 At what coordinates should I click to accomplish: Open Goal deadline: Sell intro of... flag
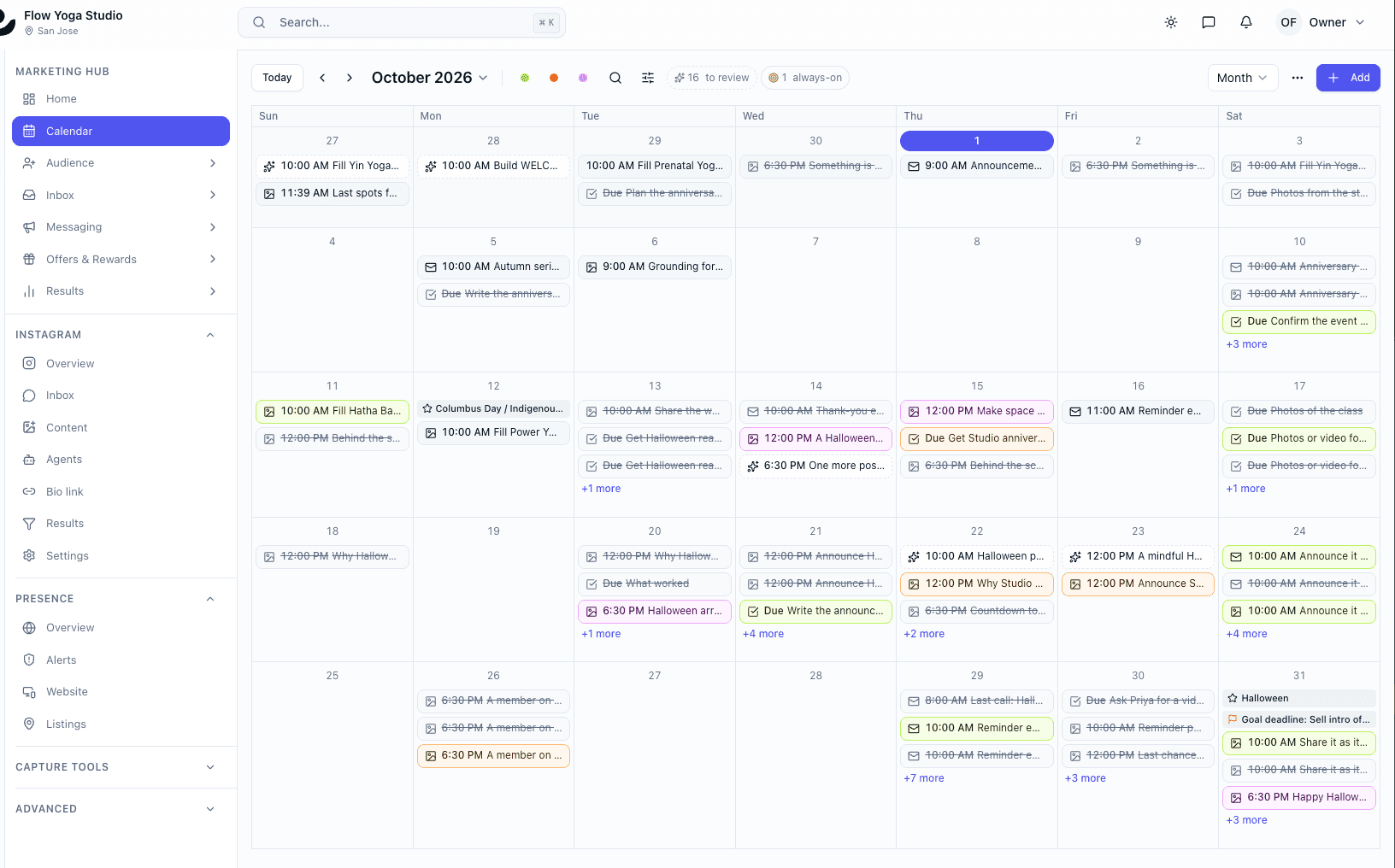click(1299, 719)
